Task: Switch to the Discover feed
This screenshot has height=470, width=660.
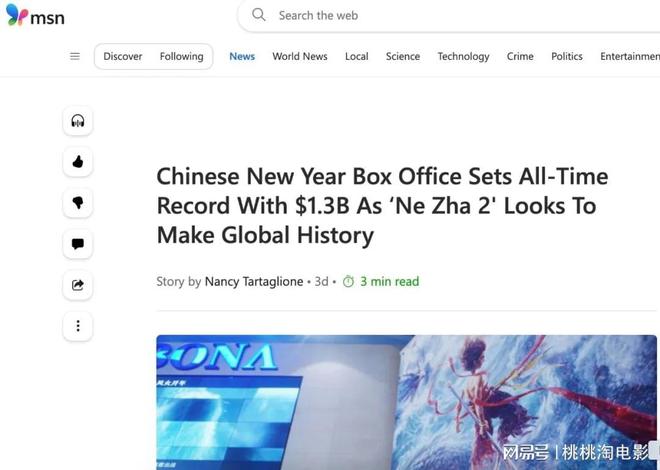Action: 122,56
